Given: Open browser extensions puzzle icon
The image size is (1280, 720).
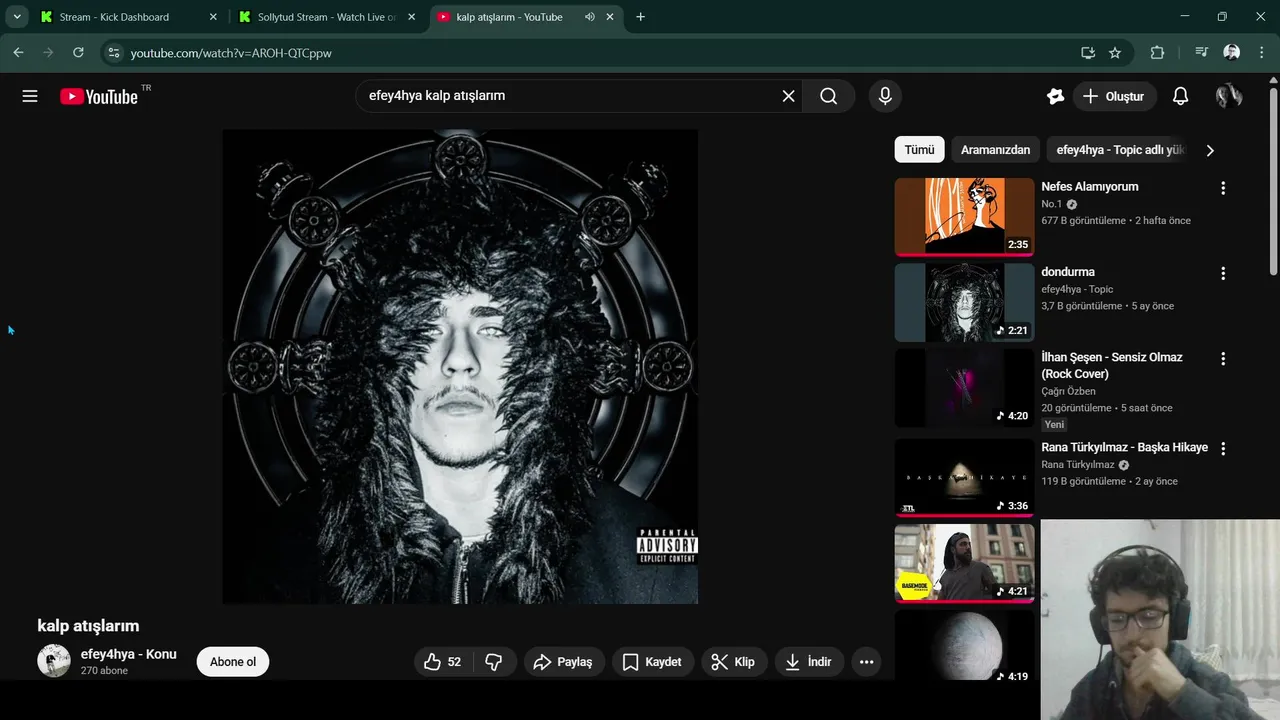Looking at the screenshot, I should coord(1157,52).
